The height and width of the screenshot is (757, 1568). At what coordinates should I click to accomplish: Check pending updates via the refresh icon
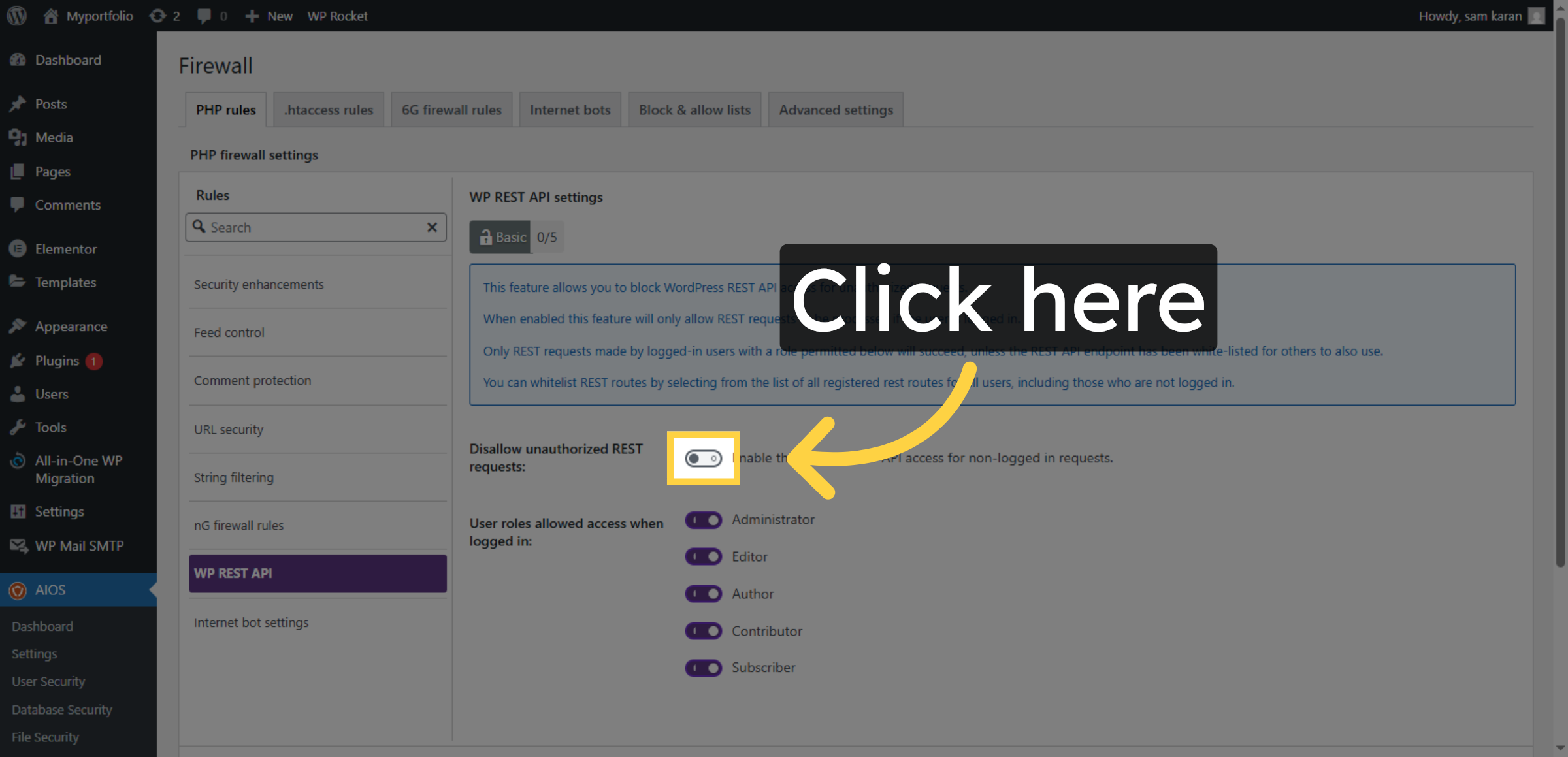tap(157, 16)
